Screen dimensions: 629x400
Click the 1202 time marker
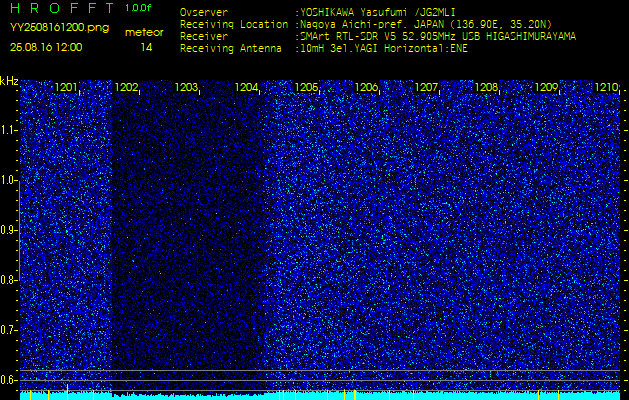[x=126, y=87]
